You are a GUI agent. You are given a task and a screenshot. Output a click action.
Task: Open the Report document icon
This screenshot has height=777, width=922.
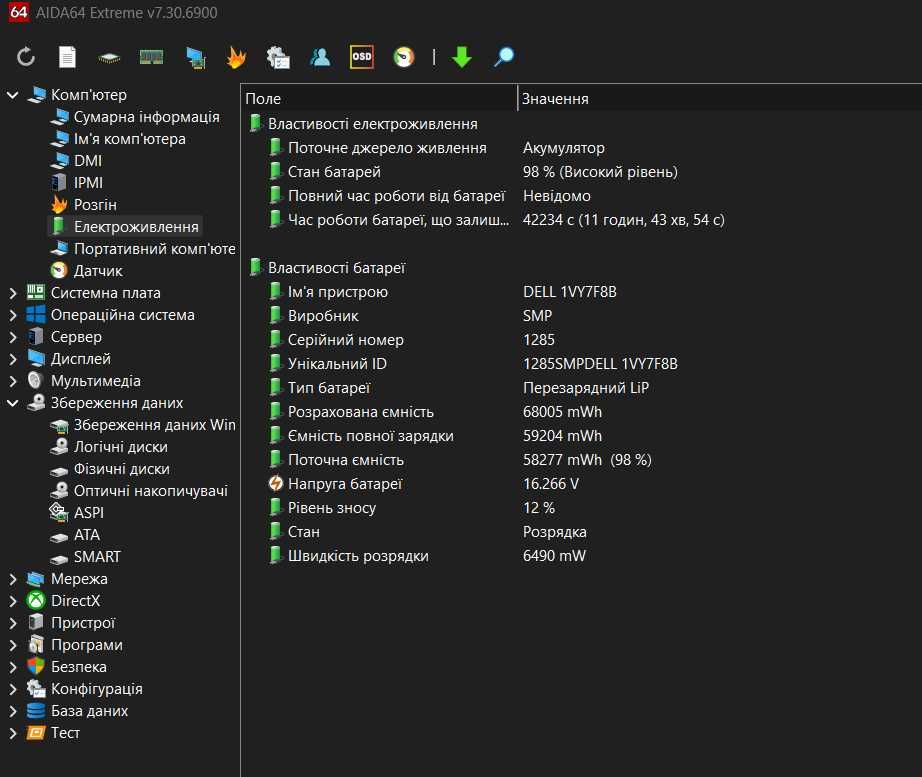67,57
